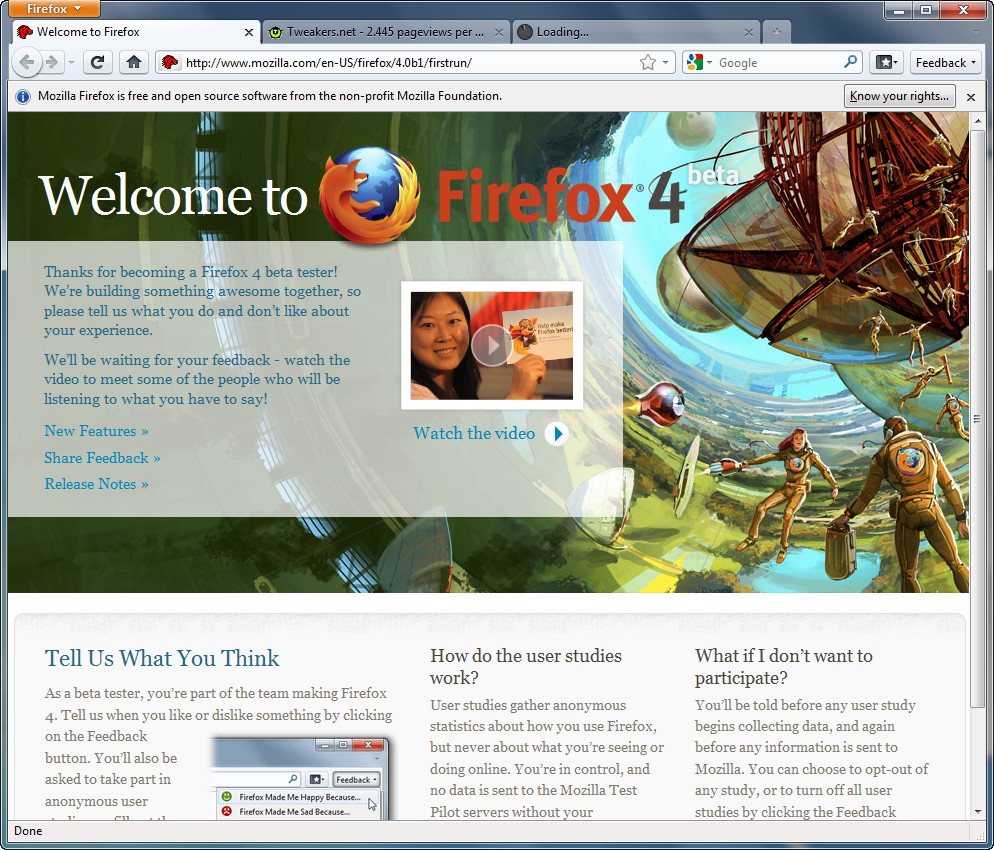Switch to the Loading... tab

tap(636, 32)
